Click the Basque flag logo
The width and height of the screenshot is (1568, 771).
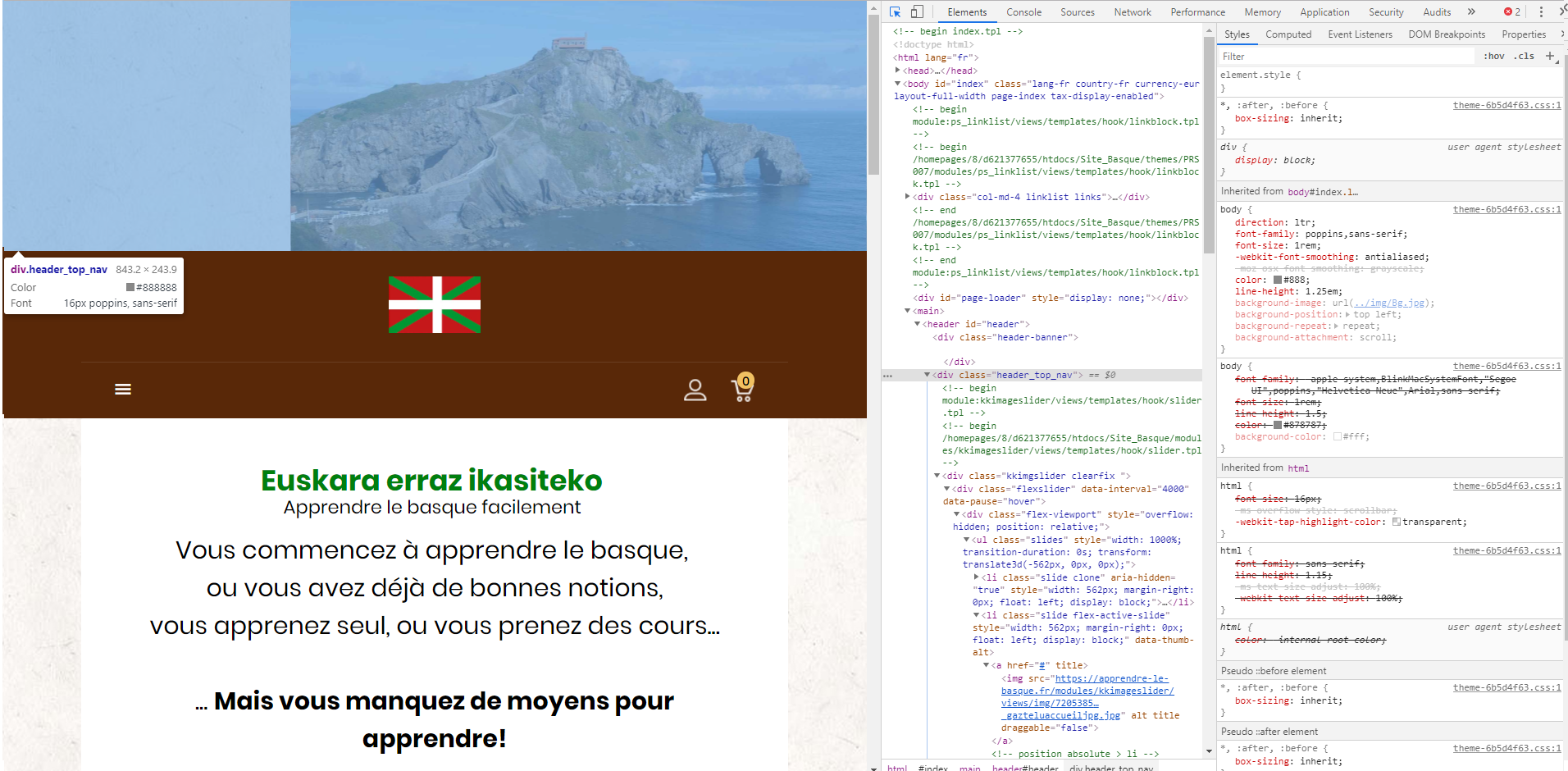click(x=435, y=304)
